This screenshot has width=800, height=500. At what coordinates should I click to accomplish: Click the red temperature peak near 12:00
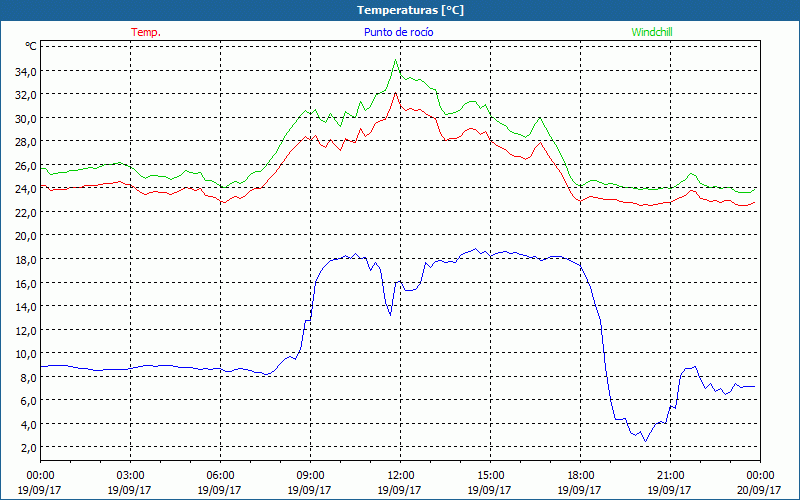395,93
